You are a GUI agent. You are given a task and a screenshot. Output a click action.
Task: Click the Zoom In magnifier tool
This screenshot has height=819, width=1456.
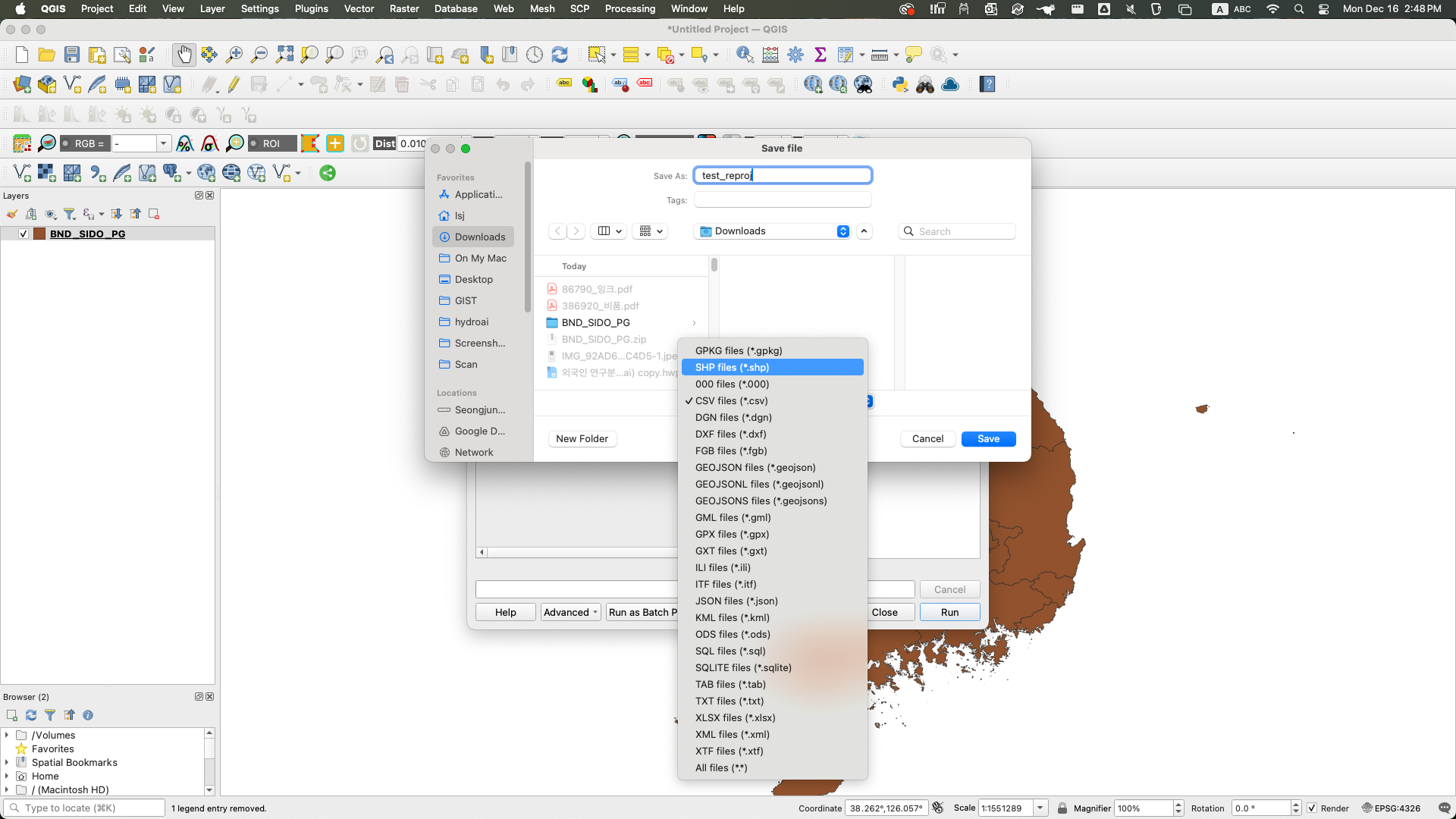point(234,55)
